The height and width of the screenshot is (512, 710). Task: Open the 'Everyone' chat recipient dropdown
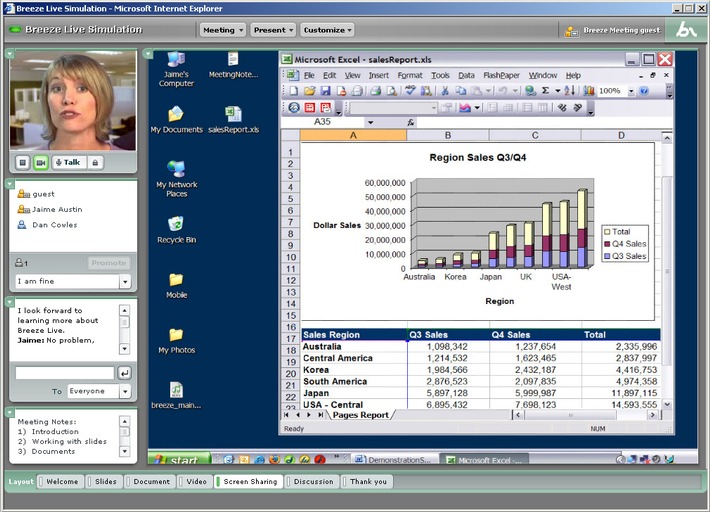click(x=125, y=391)
